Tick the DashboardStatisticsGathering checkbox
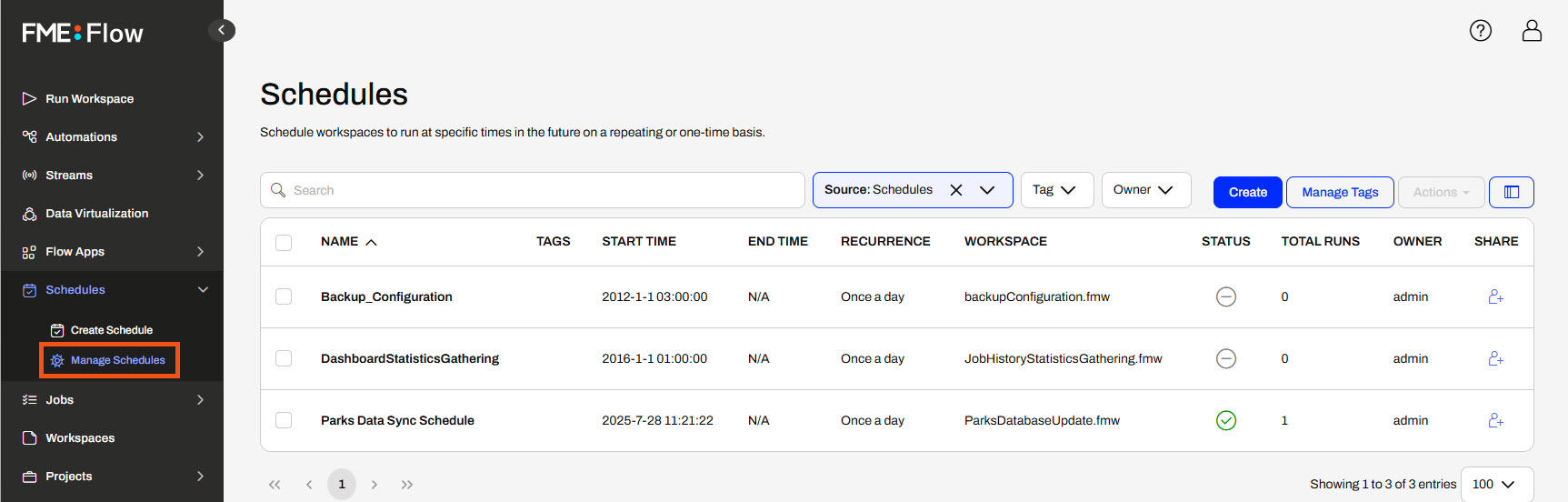This screenshot has height=502, width=1568. pos(284,358)
